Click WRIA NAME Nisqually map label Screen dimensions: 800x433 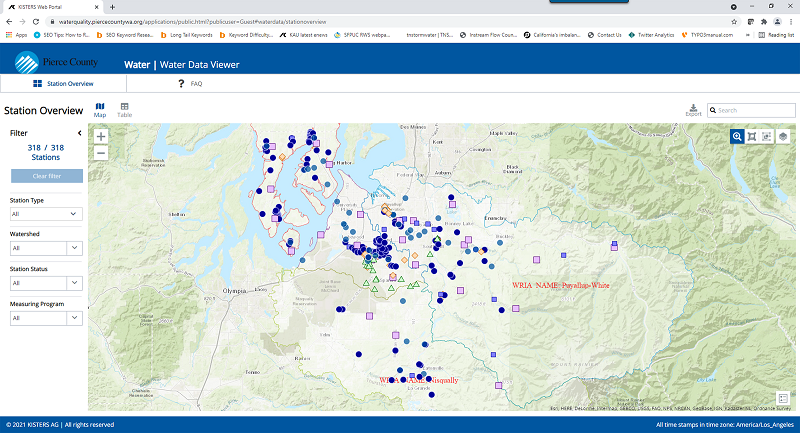click(x=419, y=380)
